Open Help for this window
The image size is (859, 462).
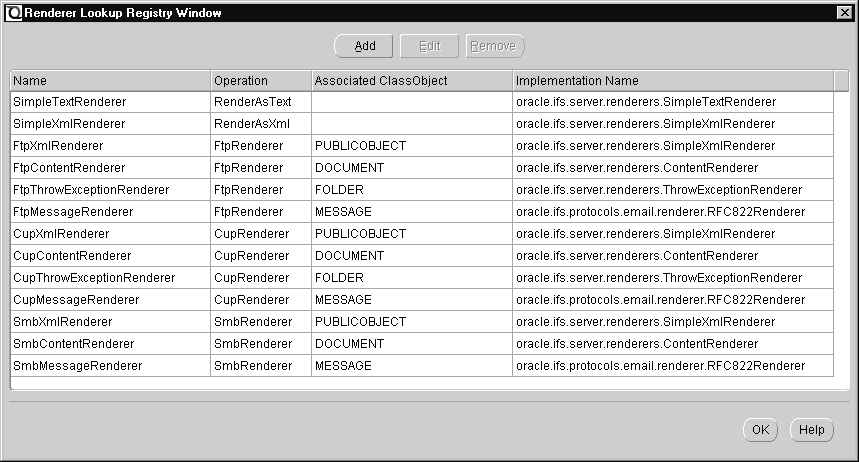pos(811,430)
